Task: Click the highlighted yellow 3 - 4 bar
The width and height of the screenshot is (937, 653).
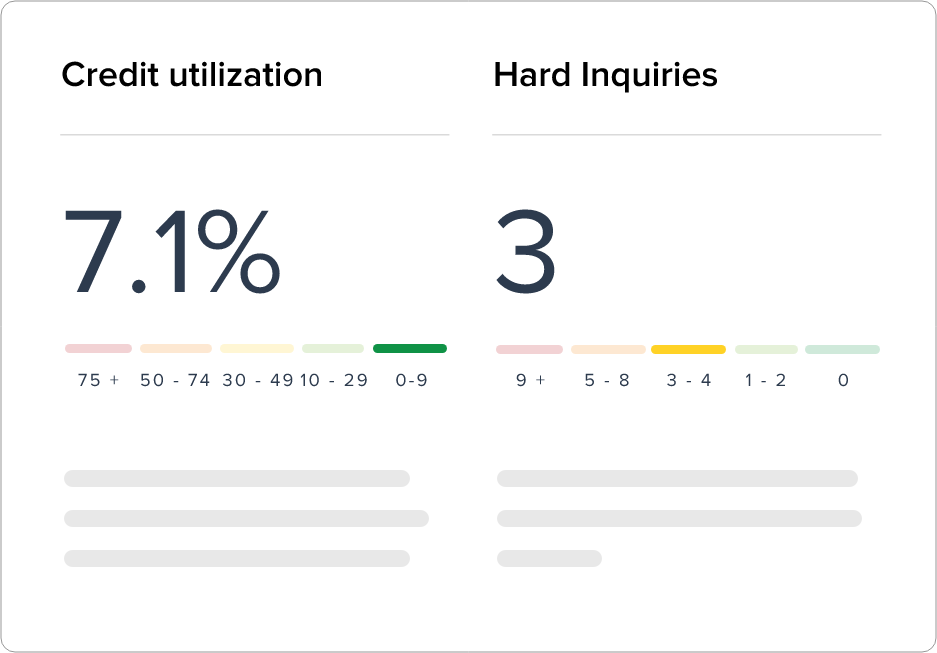Action: [x=688, y=350]
